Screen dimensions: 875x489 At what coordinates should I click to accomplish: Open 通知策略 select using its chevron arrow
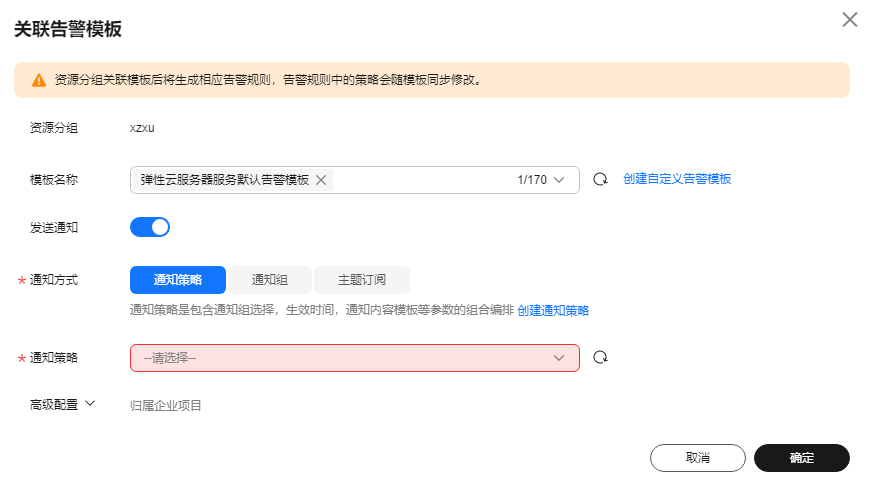tap(559, 358)
